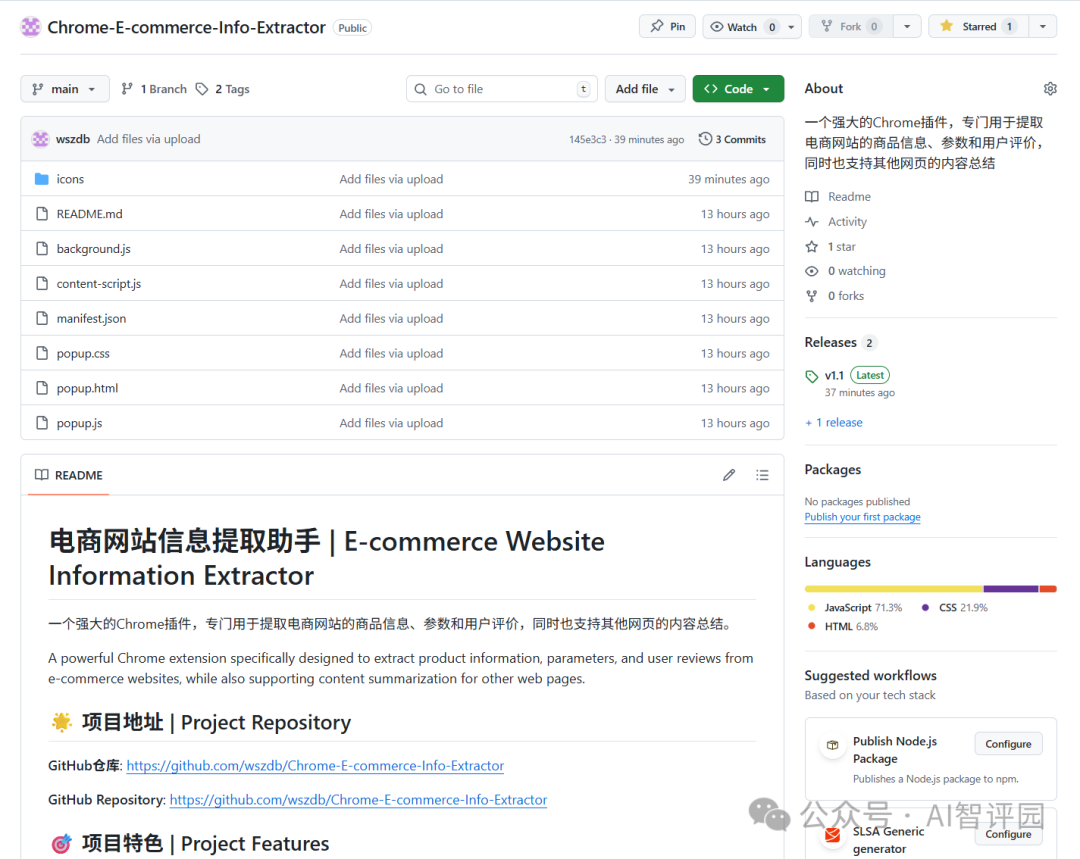Click the v1.1 release tag icon

point(813,375)
